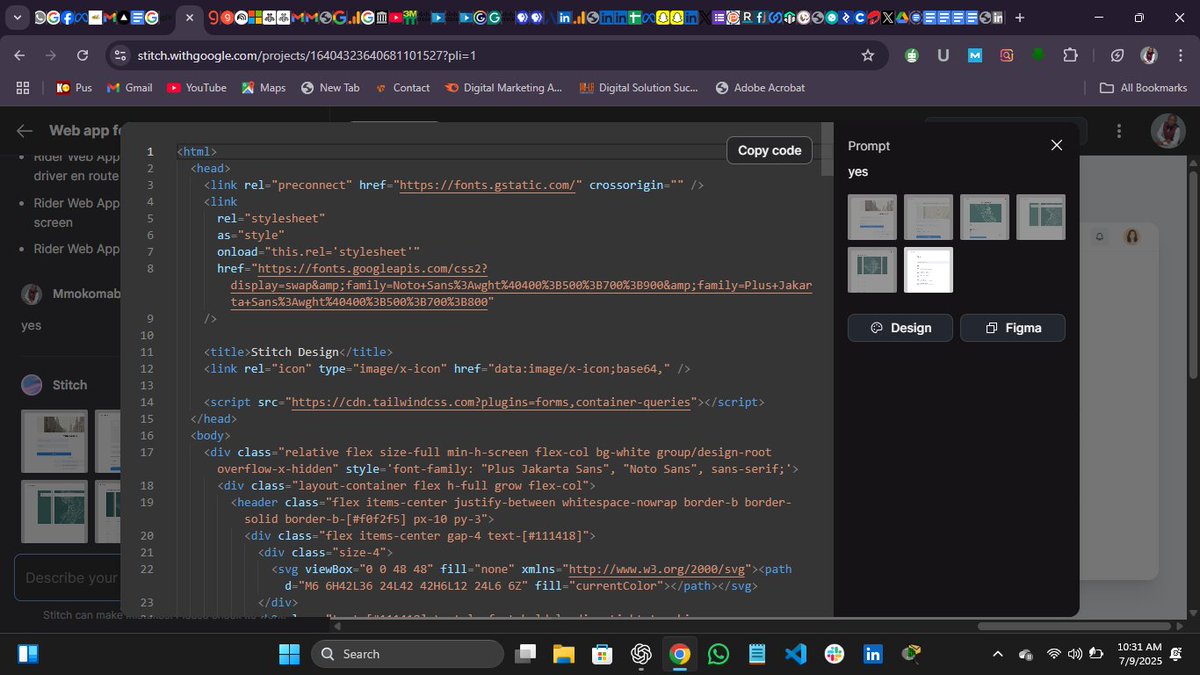Click the cdn.tailwindcss.com script link in code
Screen dimensions: 1200x675
pyautogui.click(x=491, y=402)
